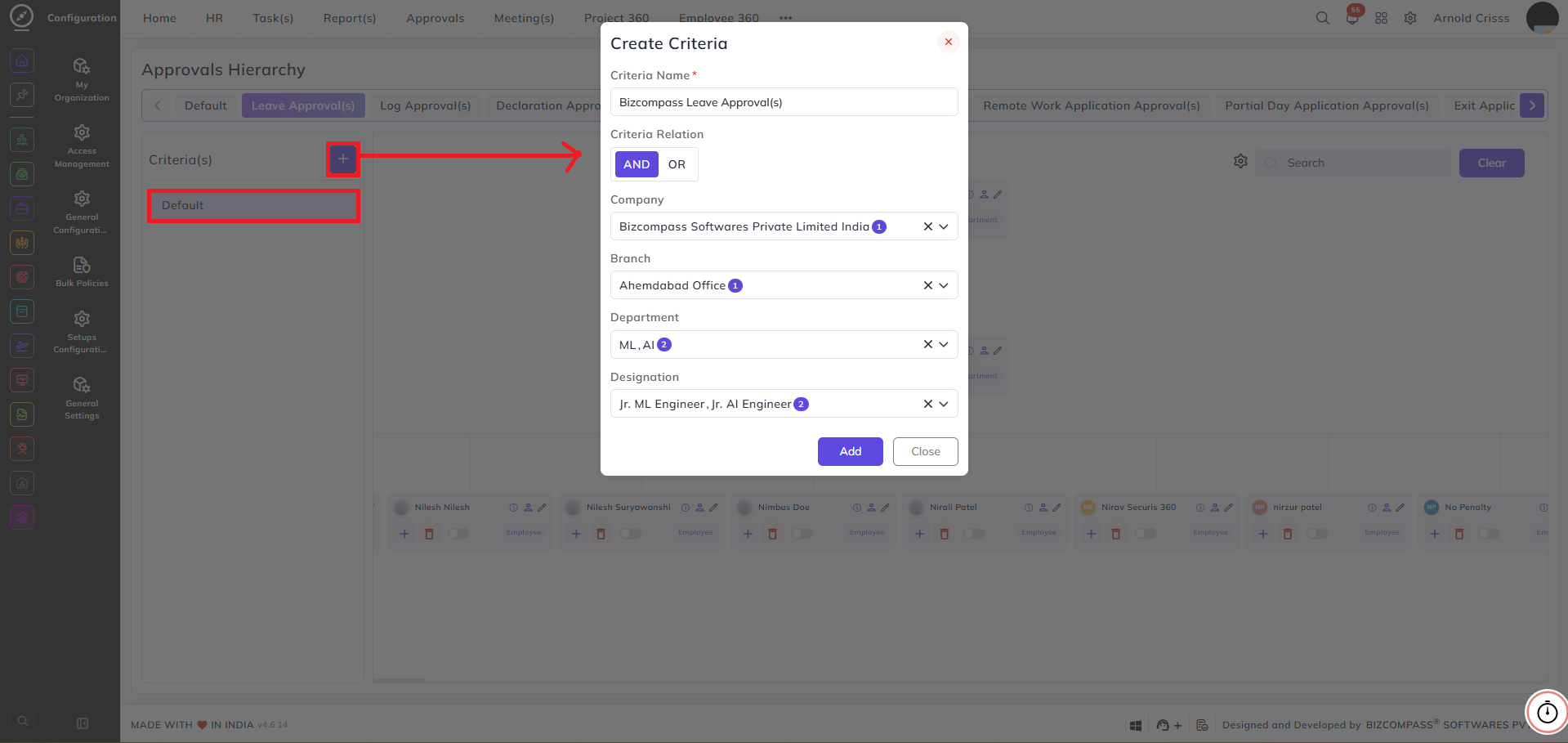Clear the Department selection

pyautogui.click(x=927, y=344)
